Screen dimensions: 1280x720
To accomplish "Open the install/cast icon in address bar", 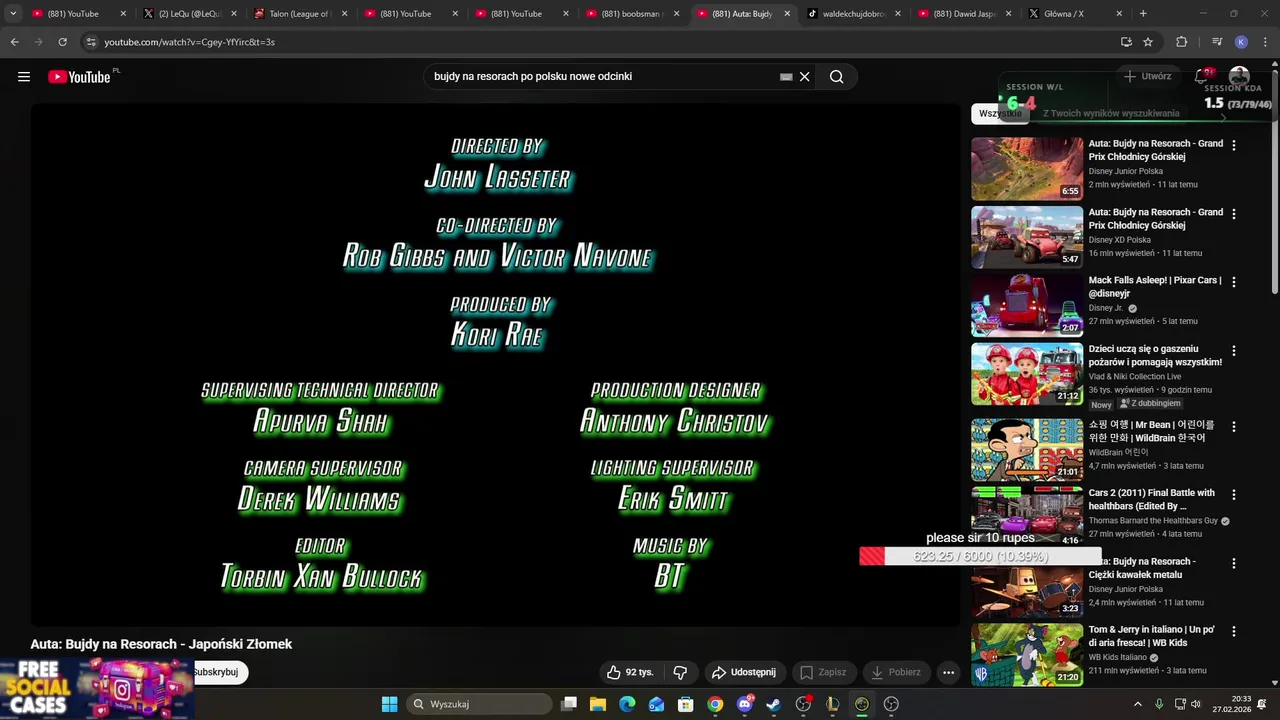I will [1126, 42].
